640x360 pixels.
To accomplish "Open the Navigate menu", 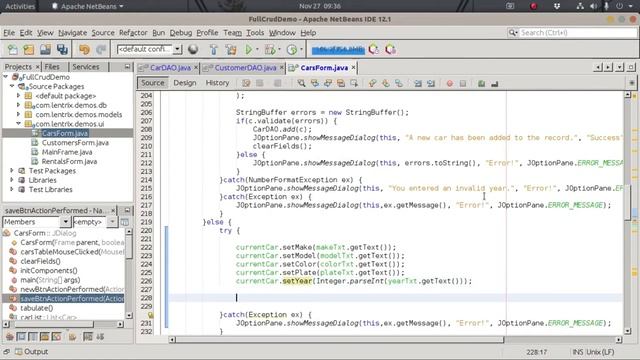I will point(72,33).
